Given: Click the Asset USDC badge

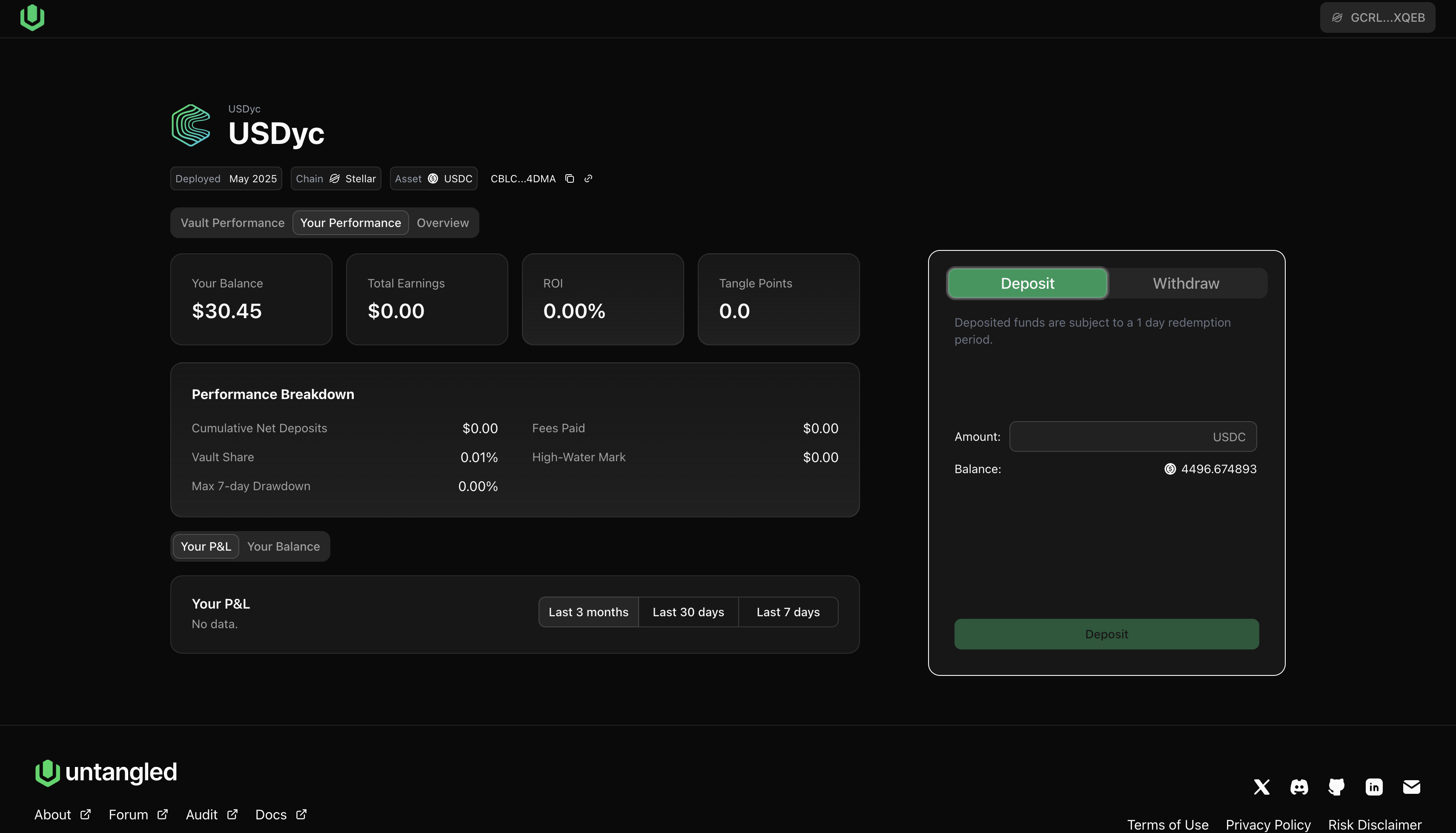Looking at the screenshot, I should coord(433,178).
